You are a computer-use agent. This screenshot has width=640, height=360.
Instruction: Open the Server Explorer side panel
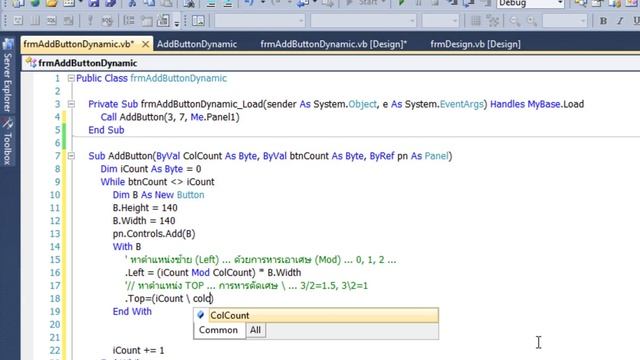click(x=8, y=76)
